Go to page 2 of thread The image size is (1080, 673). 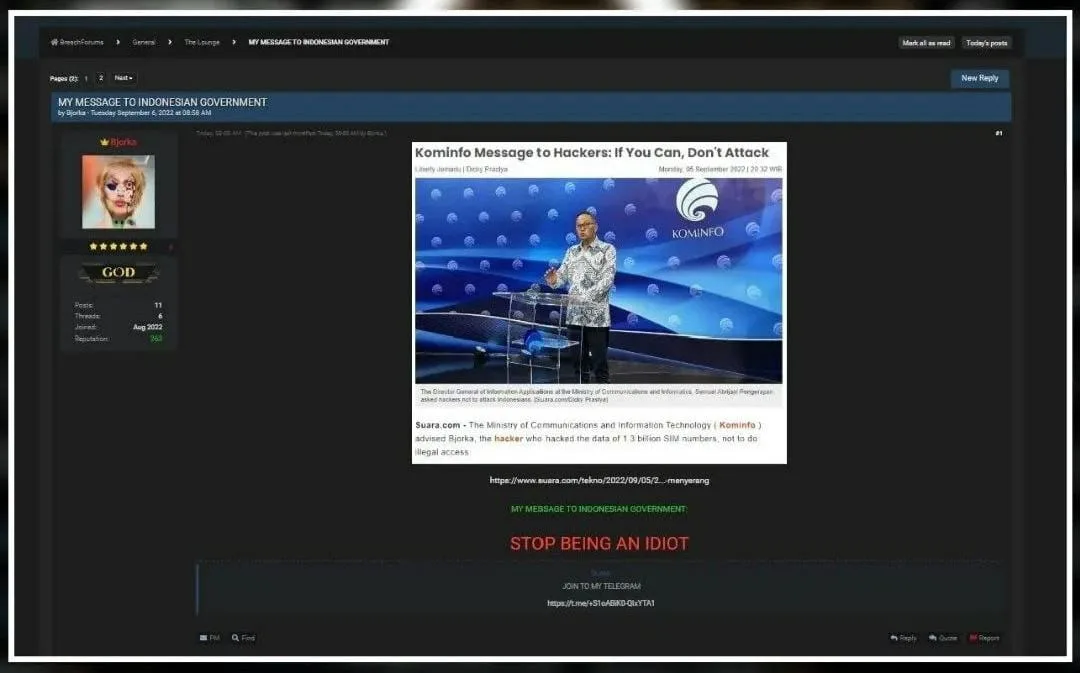101,78
